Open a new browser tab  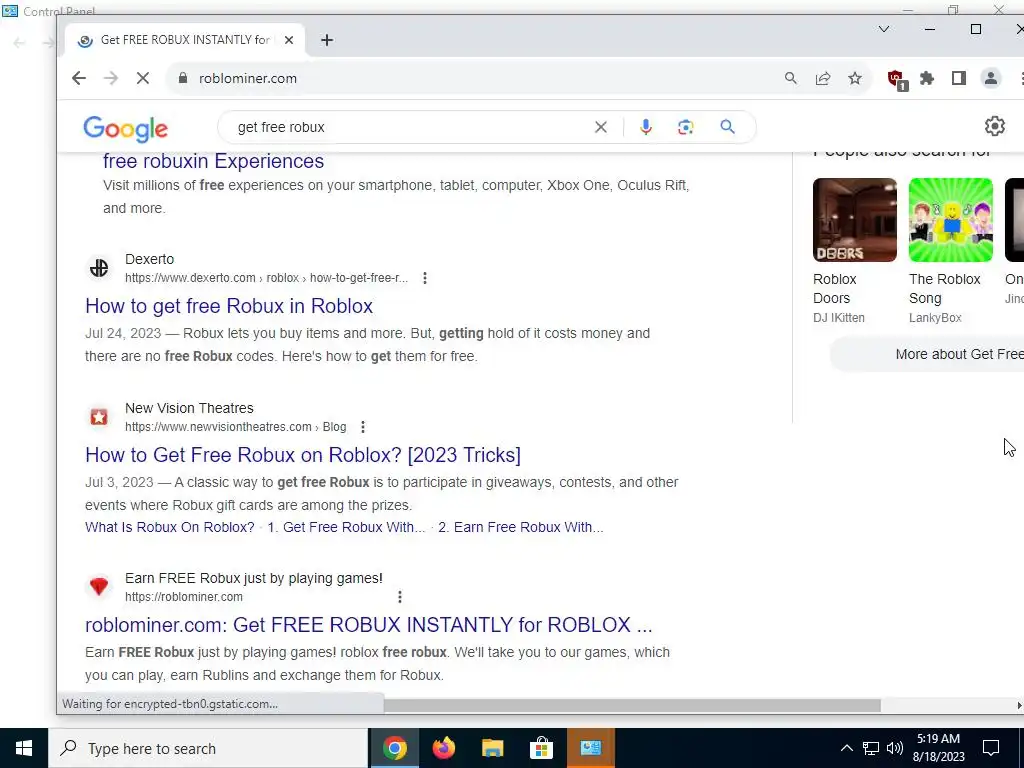coord(327,40)
